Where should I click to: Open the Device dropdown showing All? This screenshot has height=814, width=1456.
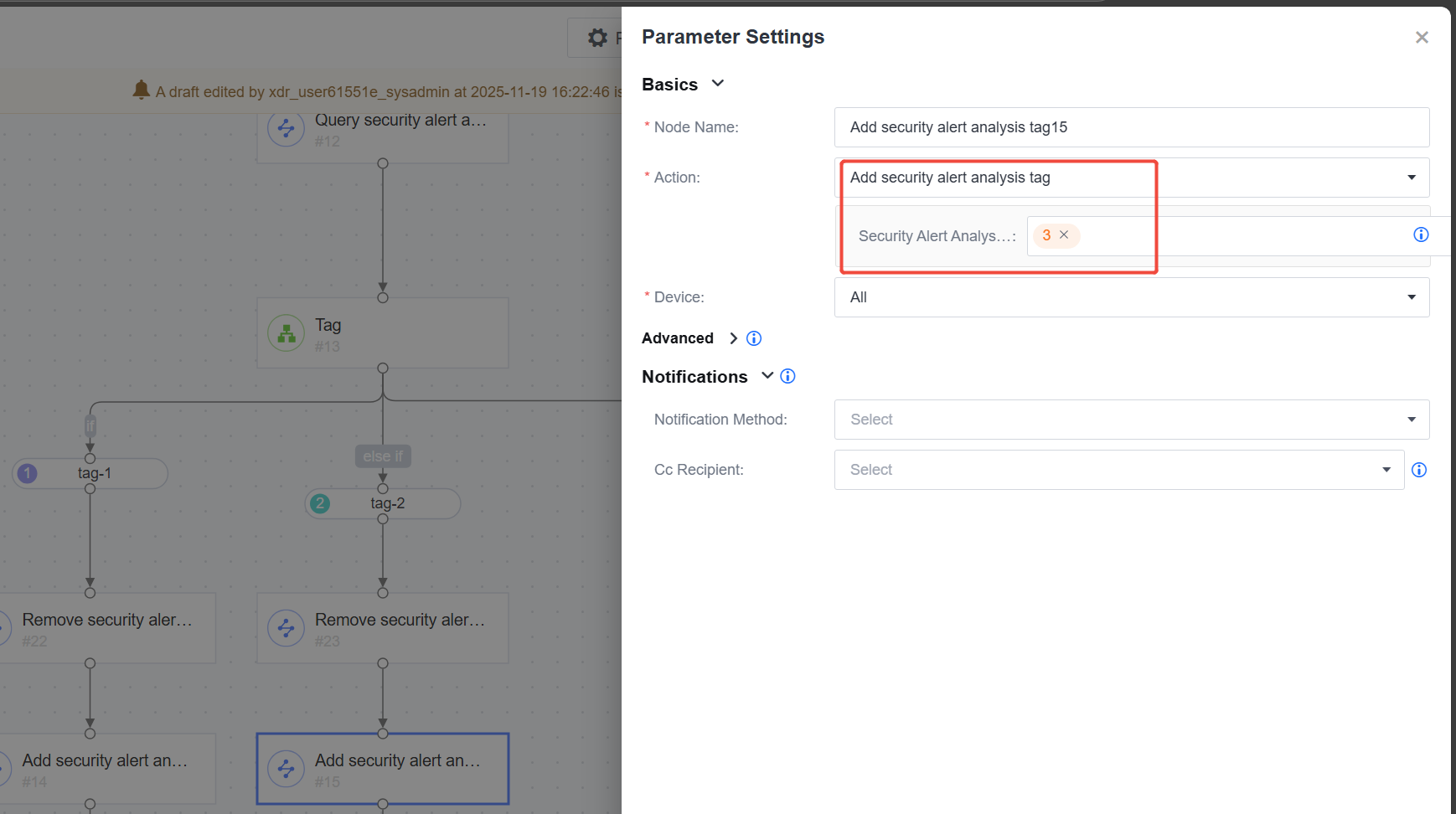click(x=1132, y=297)
